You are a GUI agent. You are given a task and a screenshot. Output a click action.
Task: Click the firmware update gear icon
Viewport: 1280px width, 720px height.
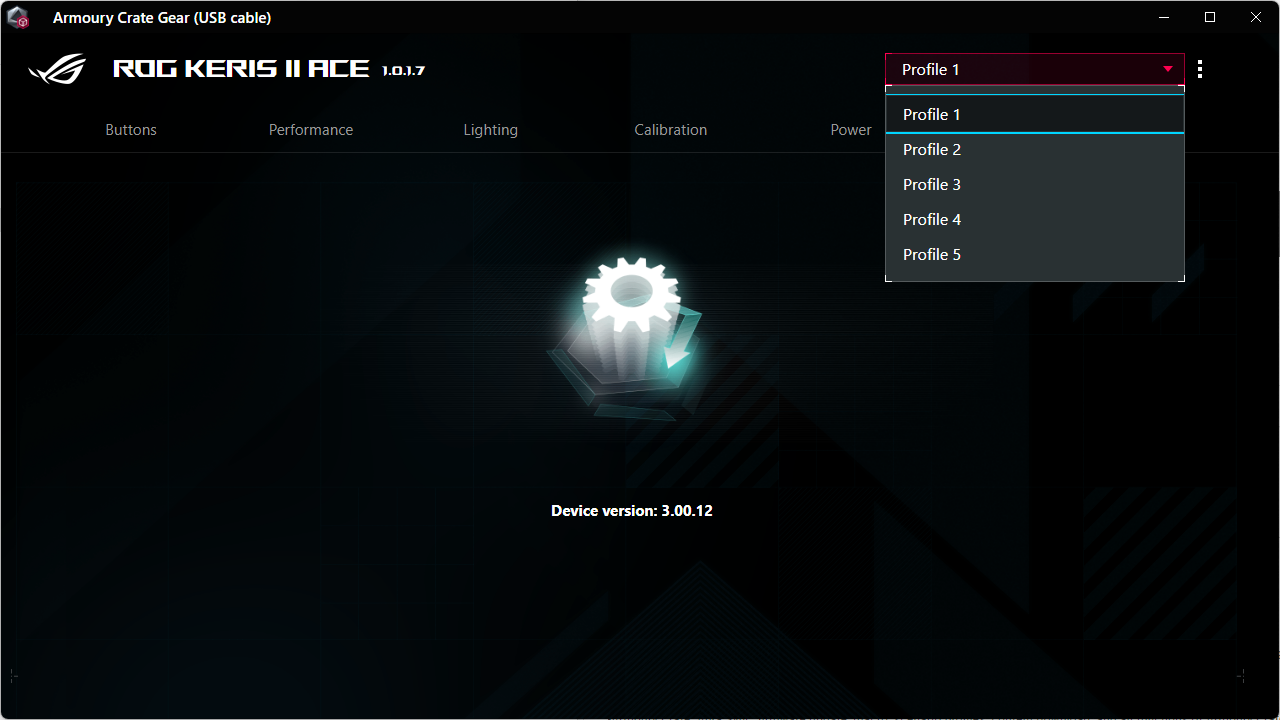(x=626, y=335)
